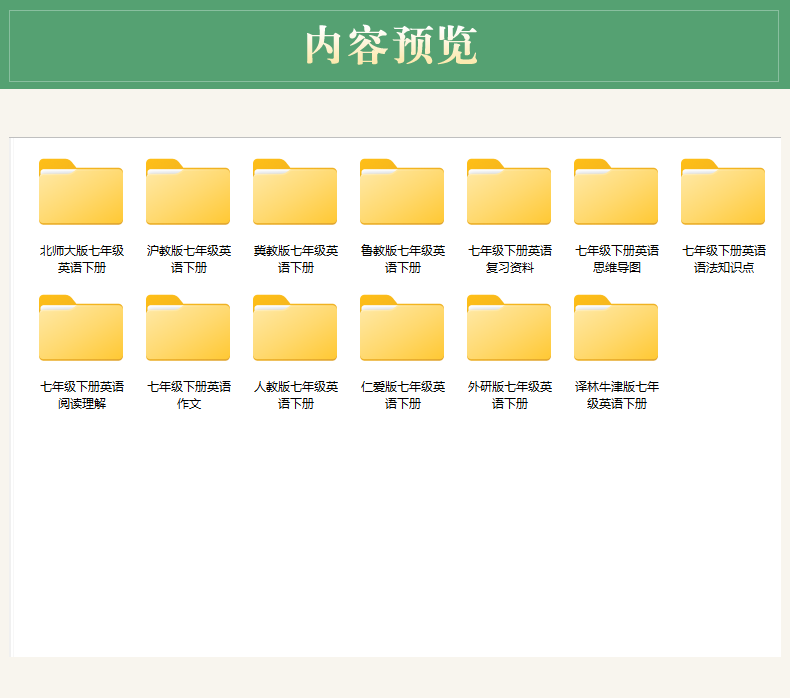This screenshot has width=790, height=698.
Task: Open the 沪教版七年级英语下册 folder icon
Action: [x=188, y=192]
